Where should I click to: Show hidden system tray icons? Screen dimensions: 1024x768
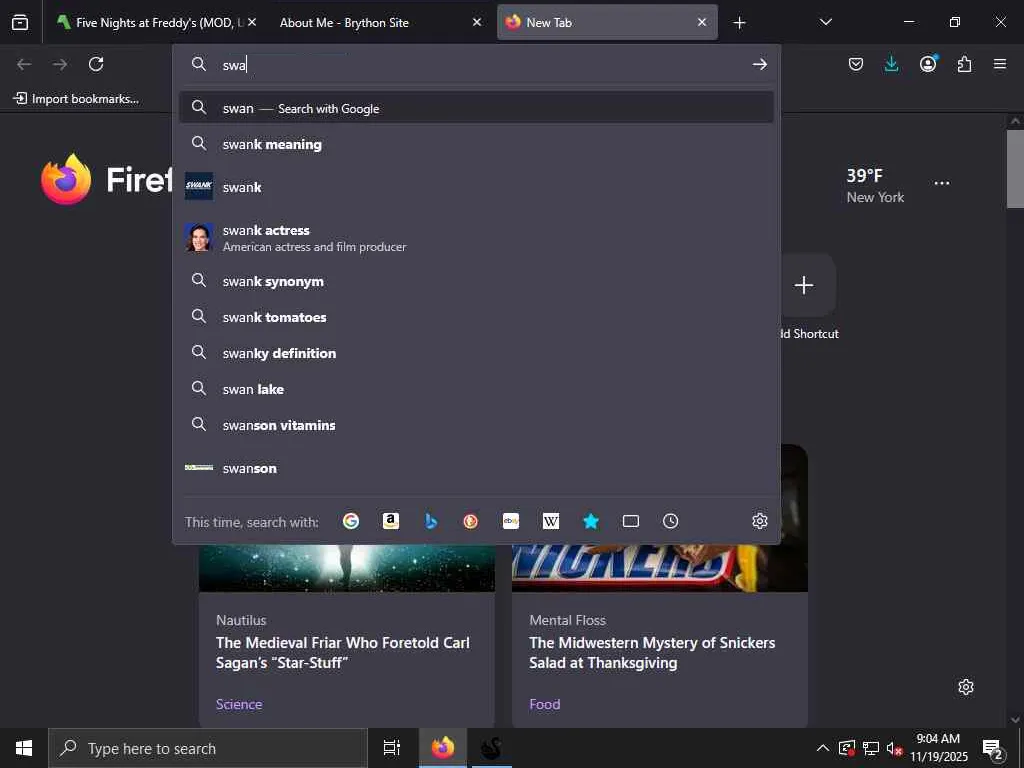[823, 748]
